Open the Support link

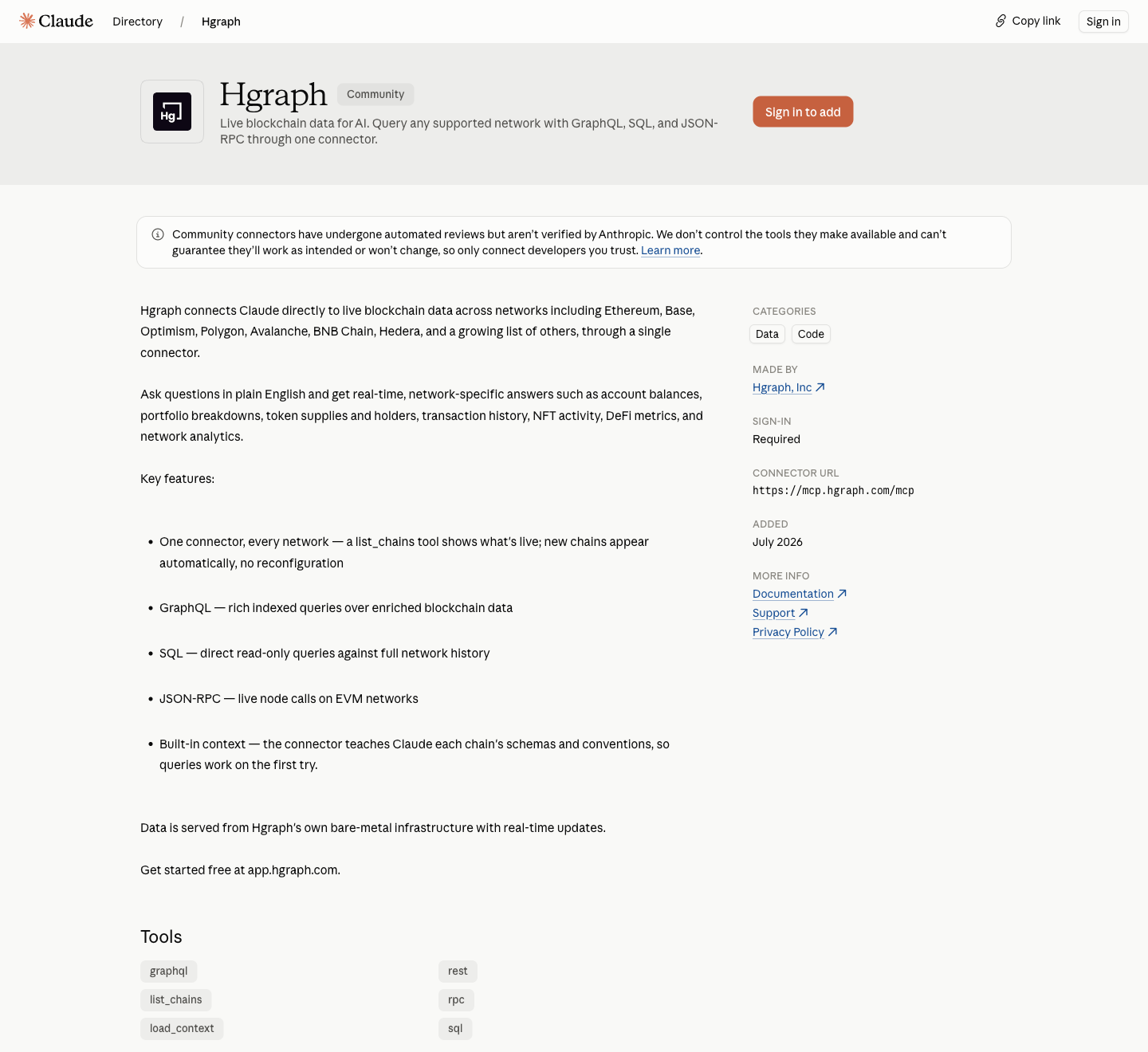tap(773, 613)
